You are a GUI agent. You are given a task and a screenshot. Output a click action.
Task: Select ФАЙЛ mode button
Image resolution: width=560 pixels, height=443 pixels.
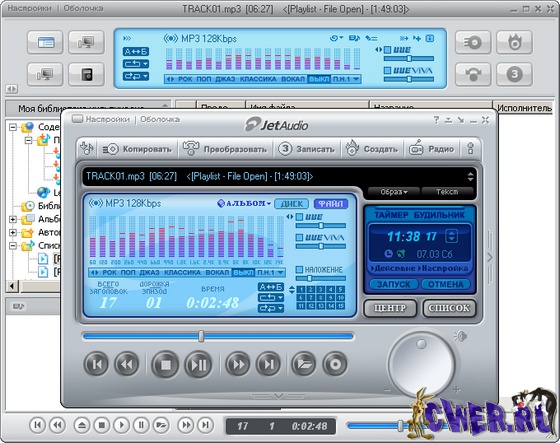pos(331,204)
